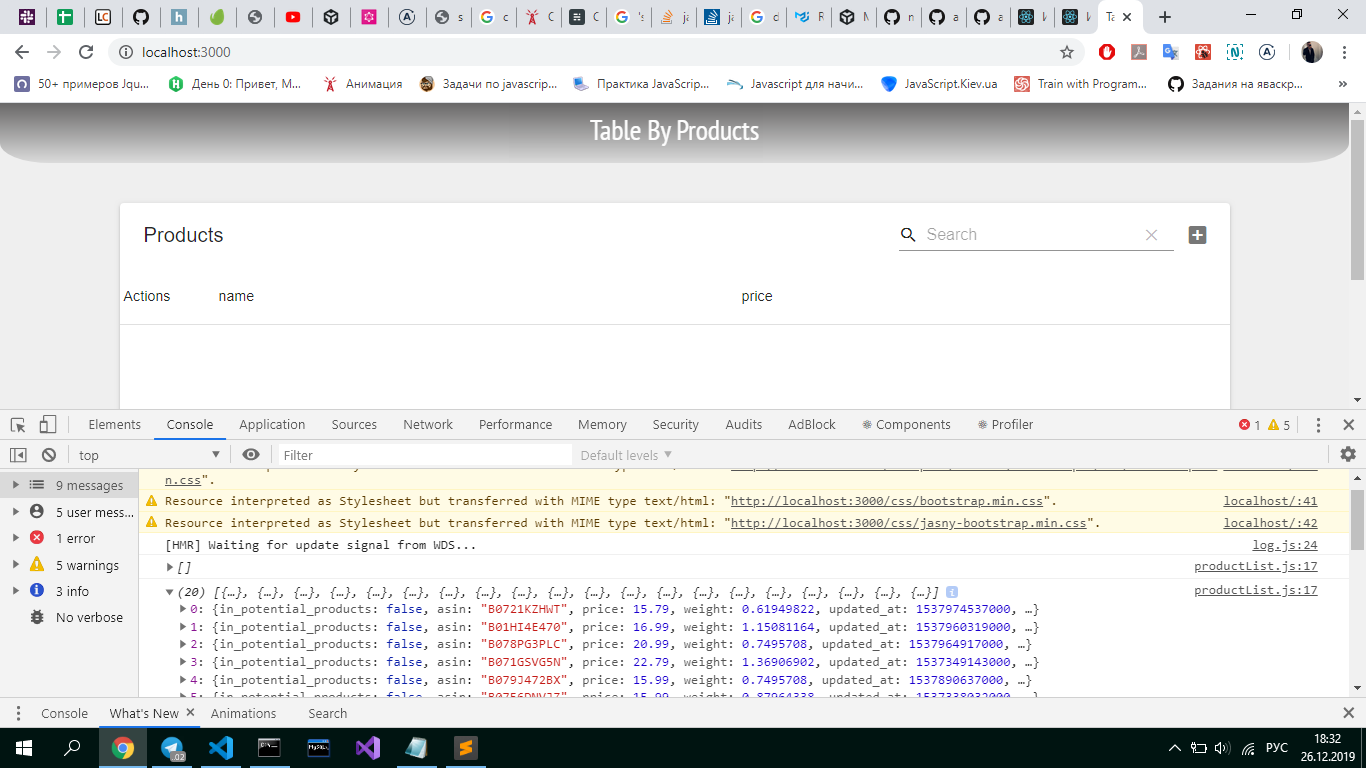The image size is (1366, 768).
Task: Reload the localhost page
Action: tap(86, 52)
